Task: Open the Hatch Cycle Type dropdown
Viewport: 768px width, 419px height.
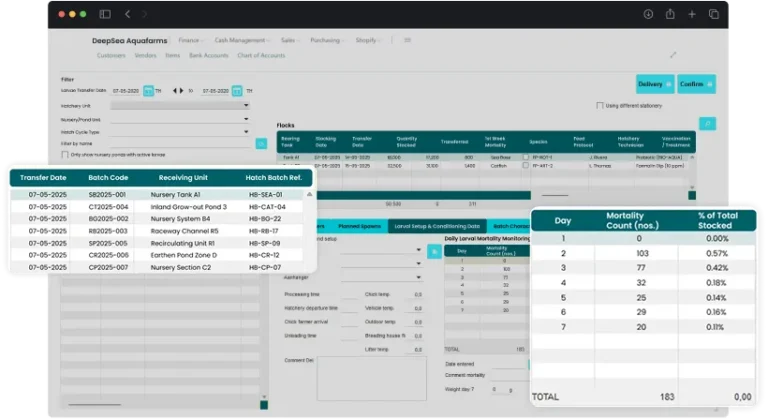Action: click(180, 132)
